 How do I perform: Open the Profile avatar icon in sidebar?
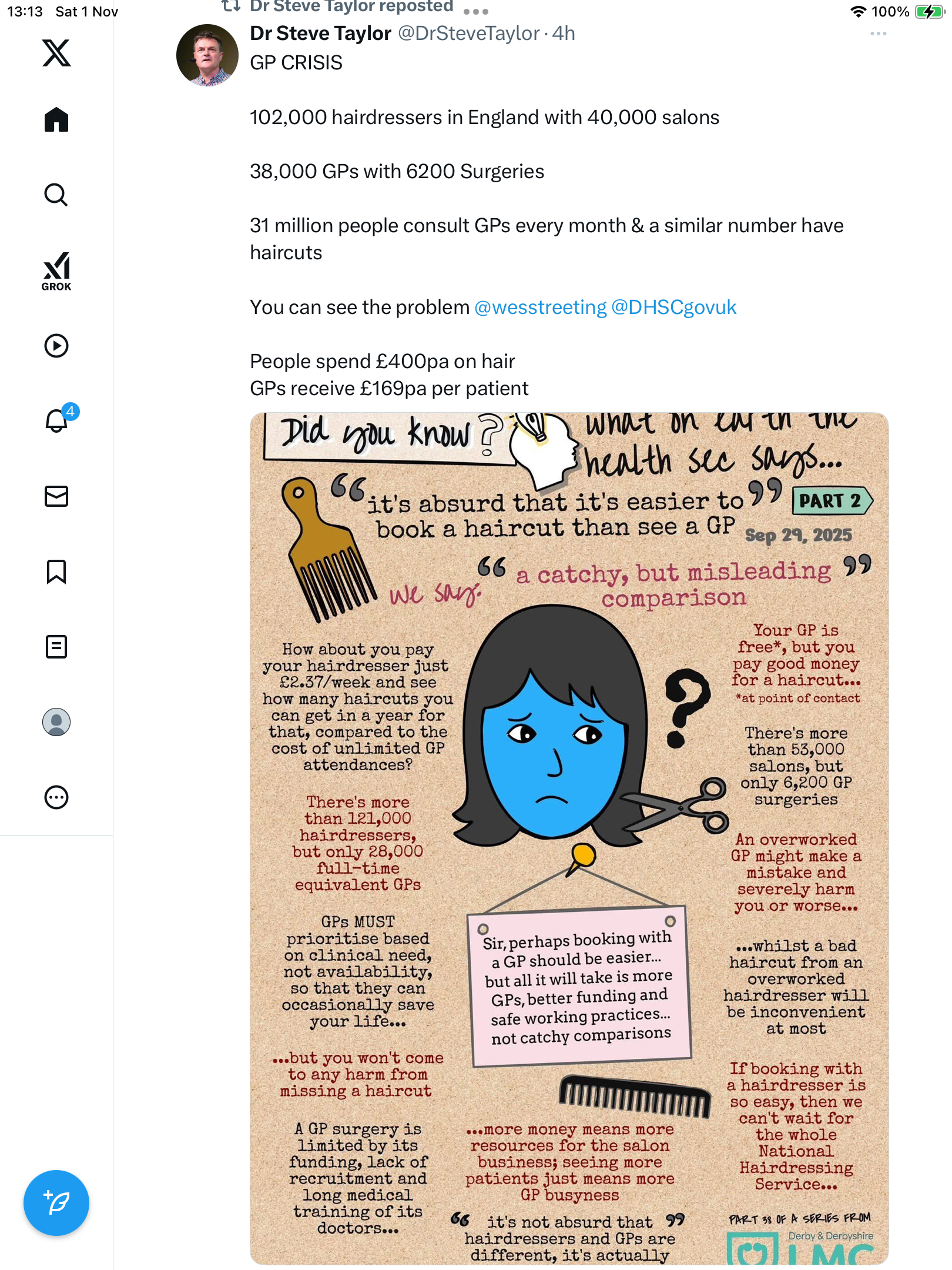click(56, 722)
